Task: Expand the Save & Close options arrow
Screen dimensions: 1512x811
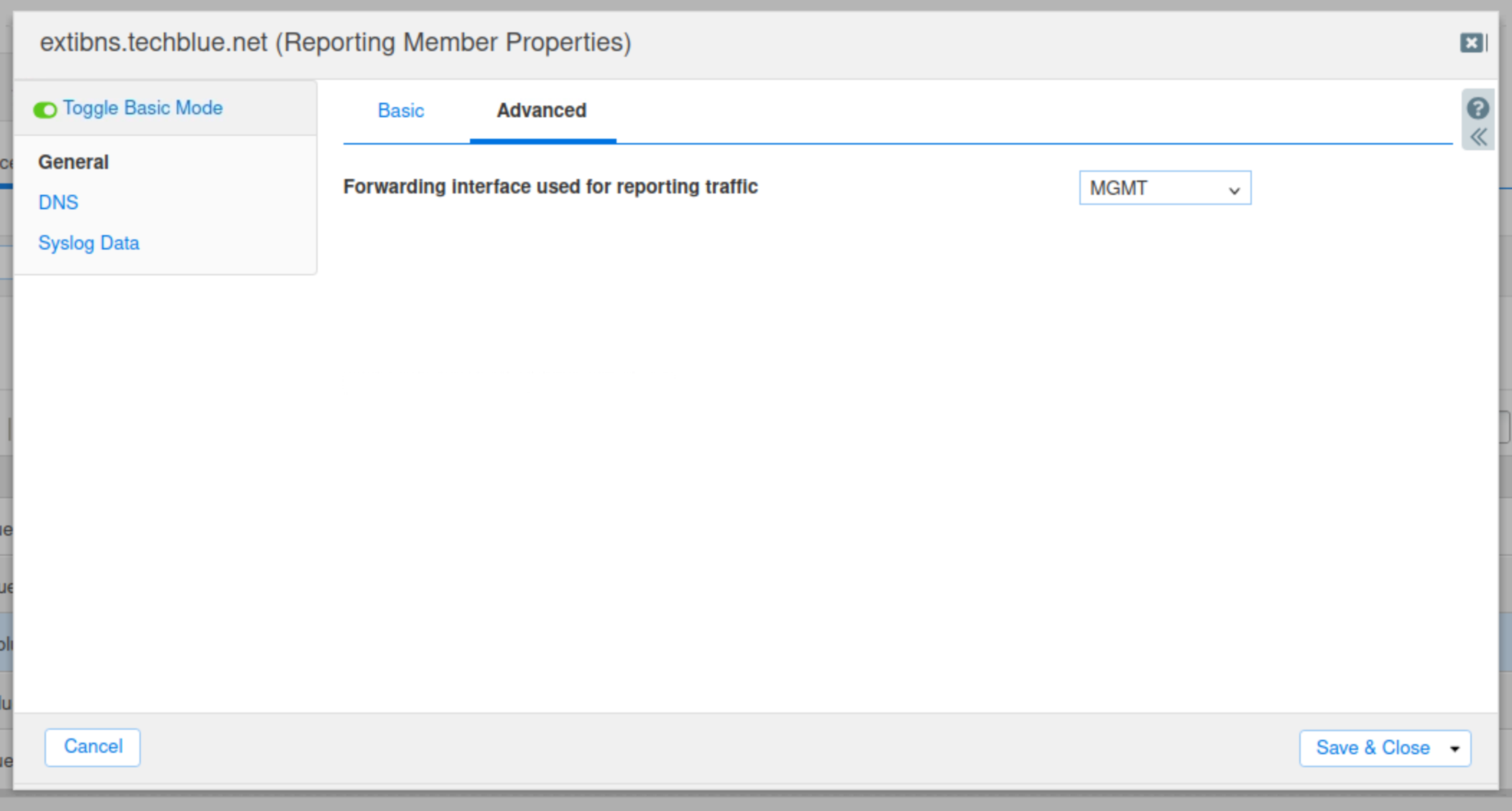Action: 1455,748
